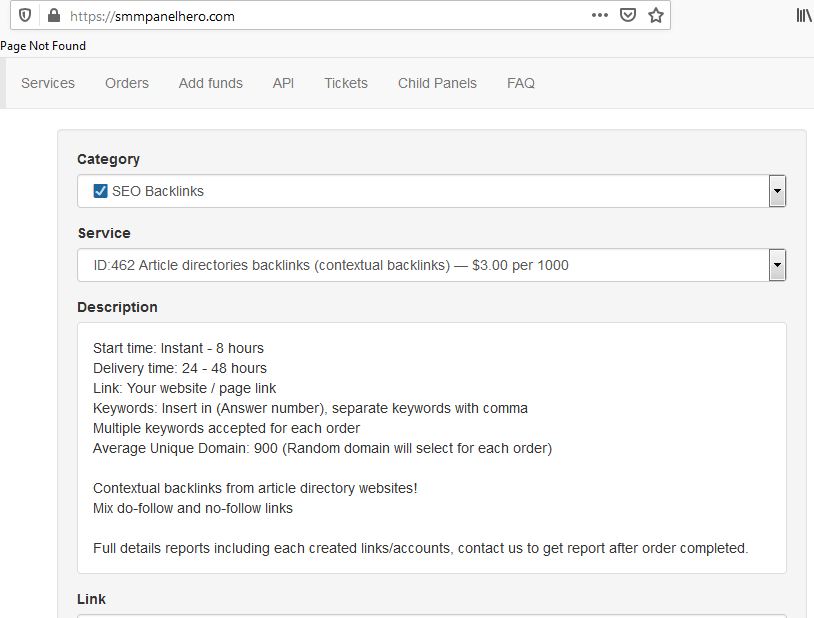Bookmark this page with the star icon
Image resolution: width=814 pixels, height=618 pixels.
(x=656, y=15)
